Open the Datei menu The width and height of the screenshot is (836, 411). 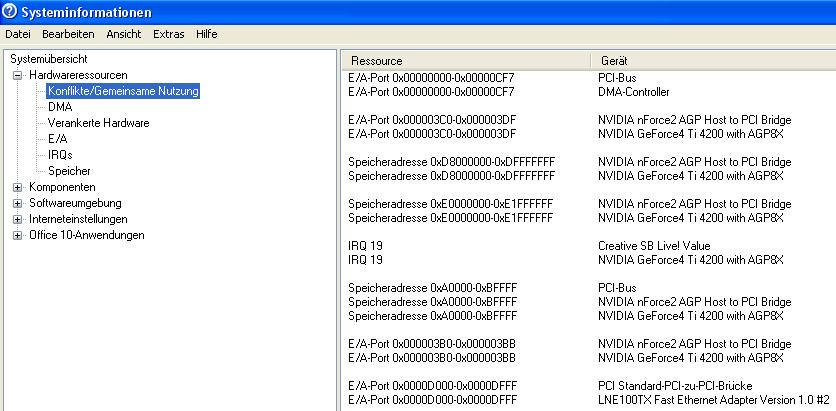point(18,34)
